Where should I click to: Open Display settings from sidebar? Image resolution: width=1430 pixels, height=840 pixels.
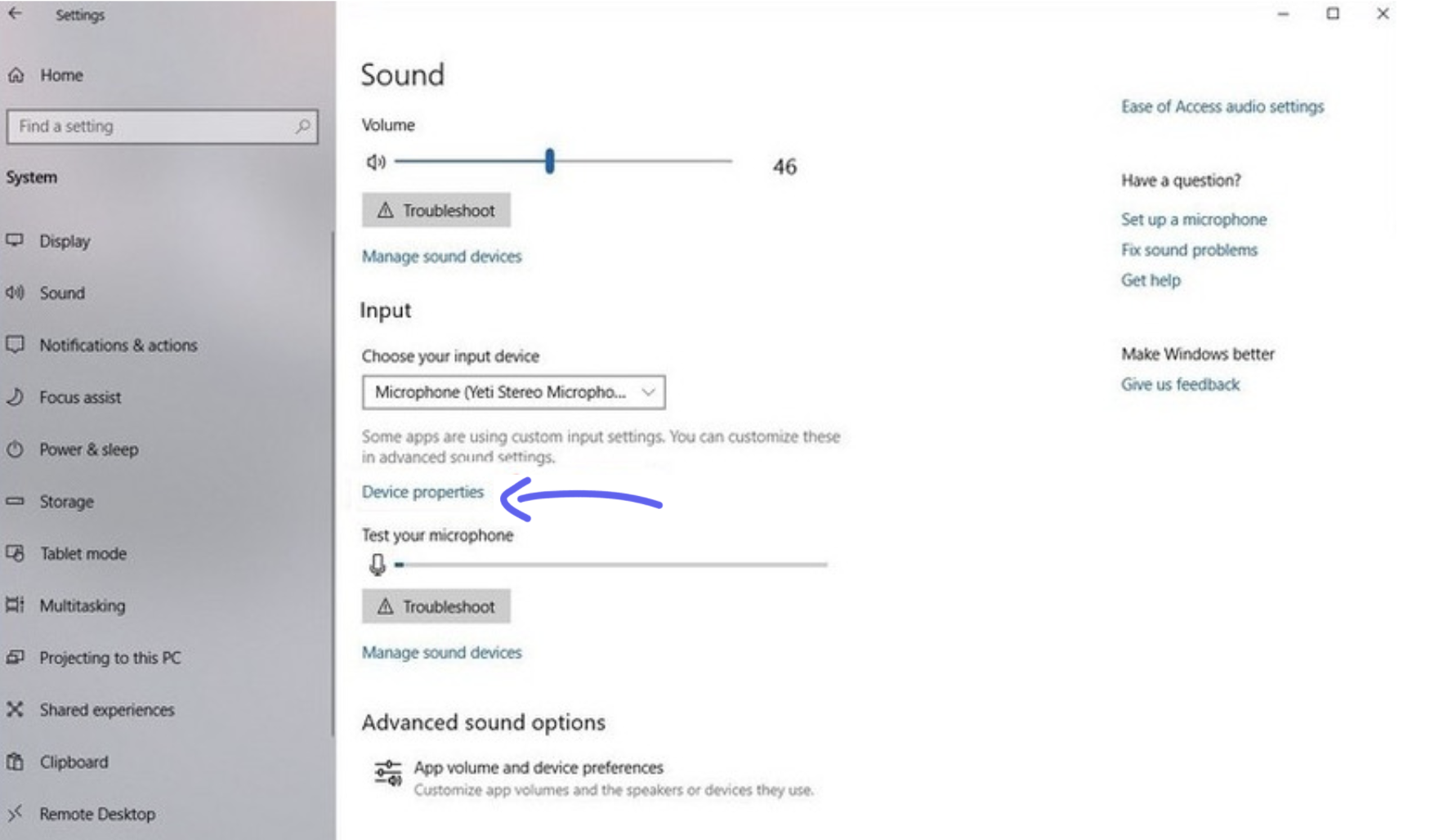point(65,240)
